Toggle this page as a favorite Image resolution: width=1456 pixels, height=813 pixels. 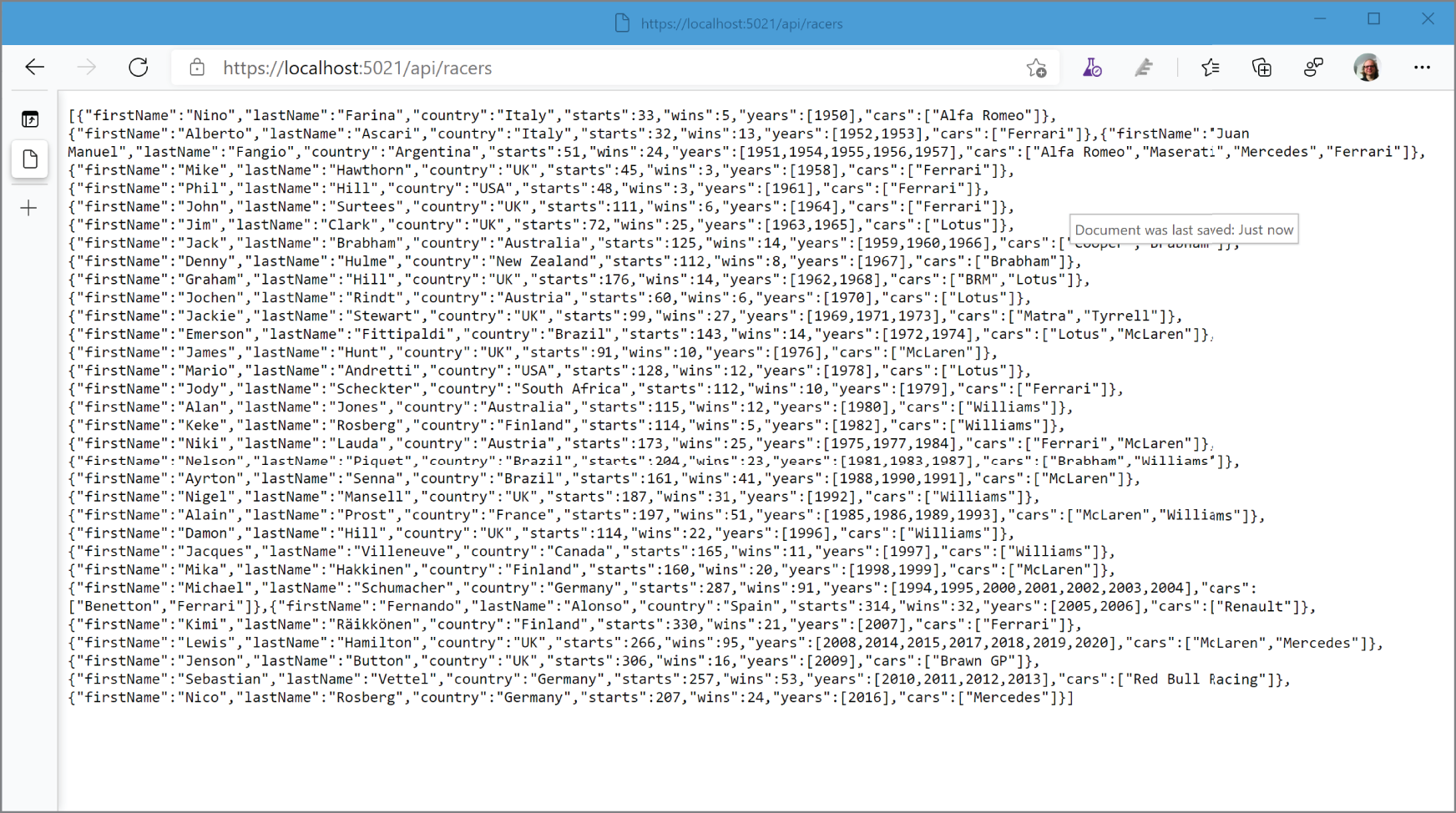(x=1036, y=67)
